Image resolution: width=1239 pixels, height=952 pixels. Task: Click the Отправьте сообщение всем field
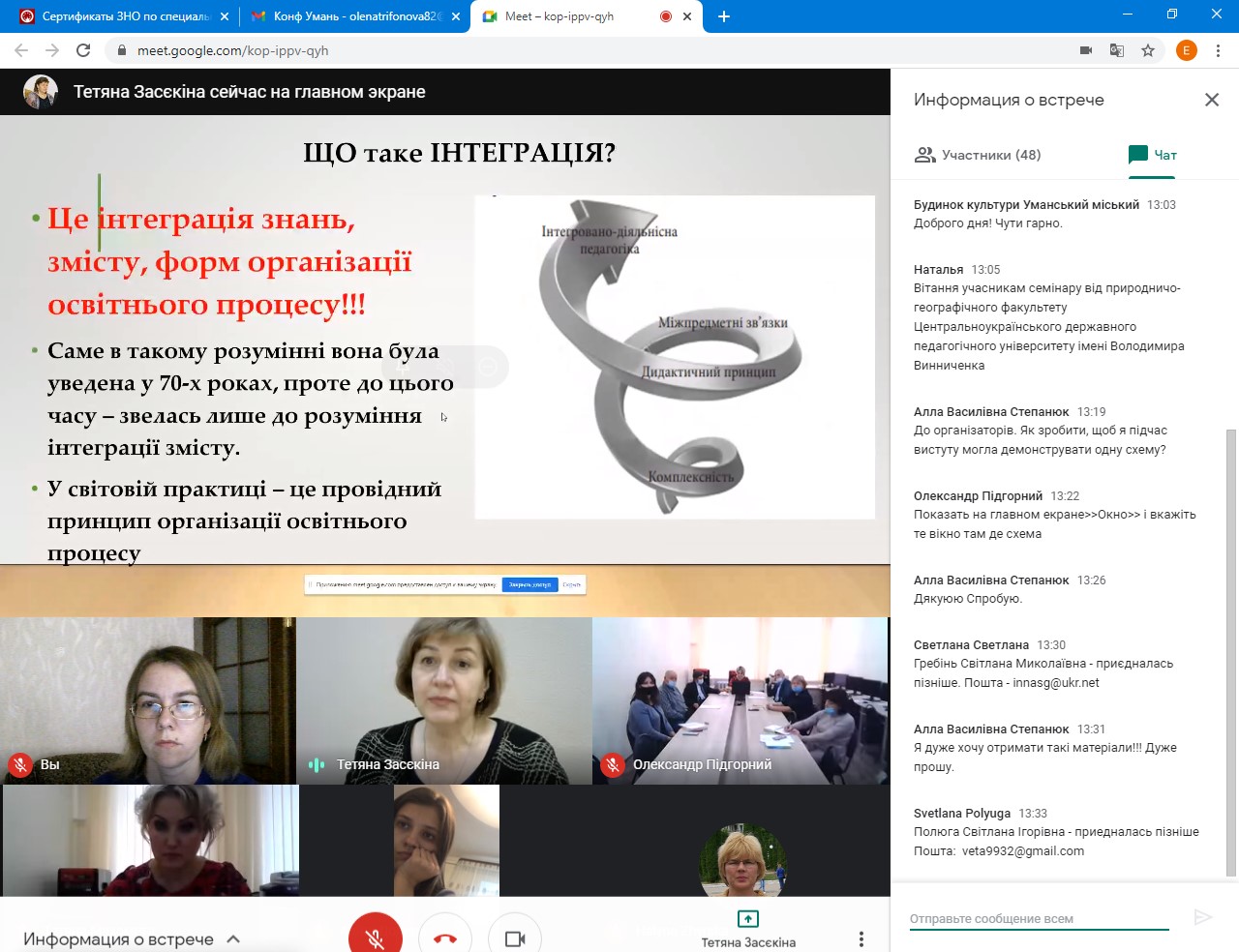click(x=1038, y=918)
